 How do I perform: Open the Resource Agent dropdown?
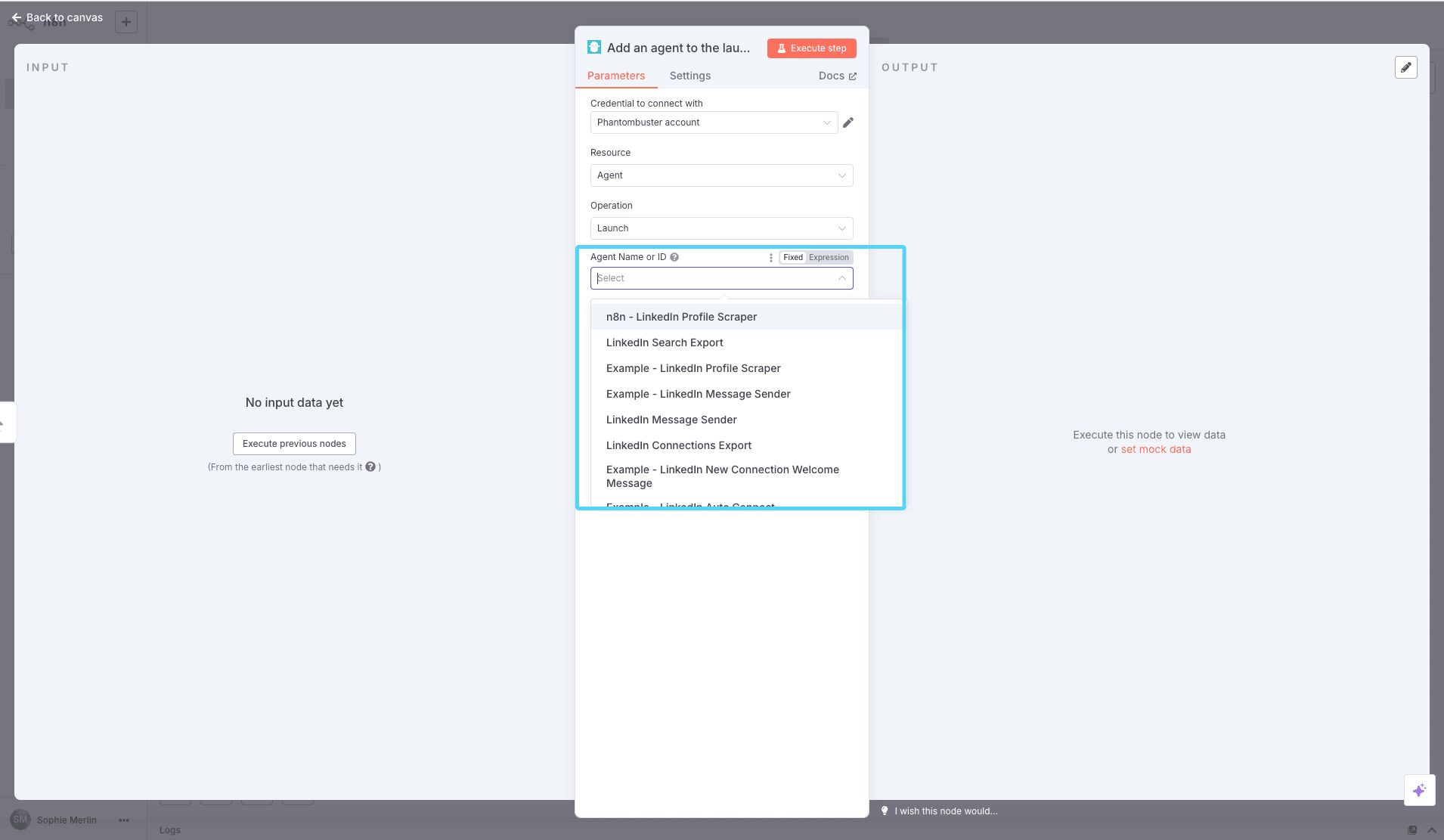pos(721,175)
